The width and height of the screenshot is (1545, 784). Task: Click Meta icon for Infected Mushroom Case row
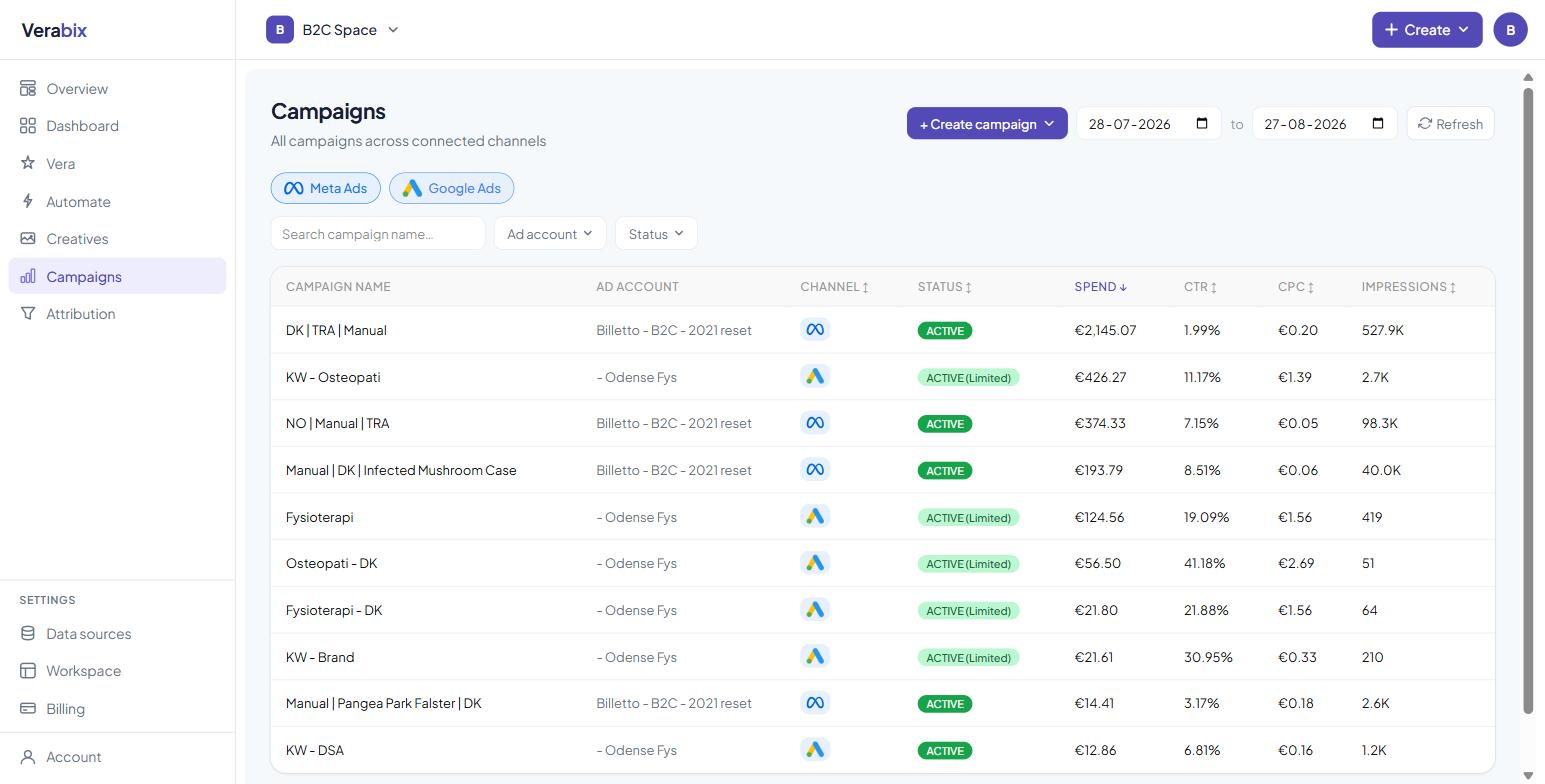click(x=815, y=469)
